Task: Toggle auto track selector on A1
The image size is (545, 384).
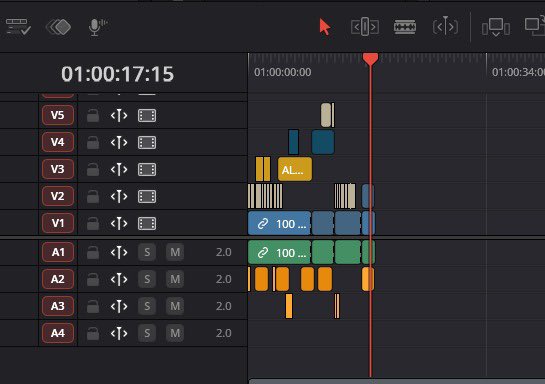Action: [x=119, y=252]
